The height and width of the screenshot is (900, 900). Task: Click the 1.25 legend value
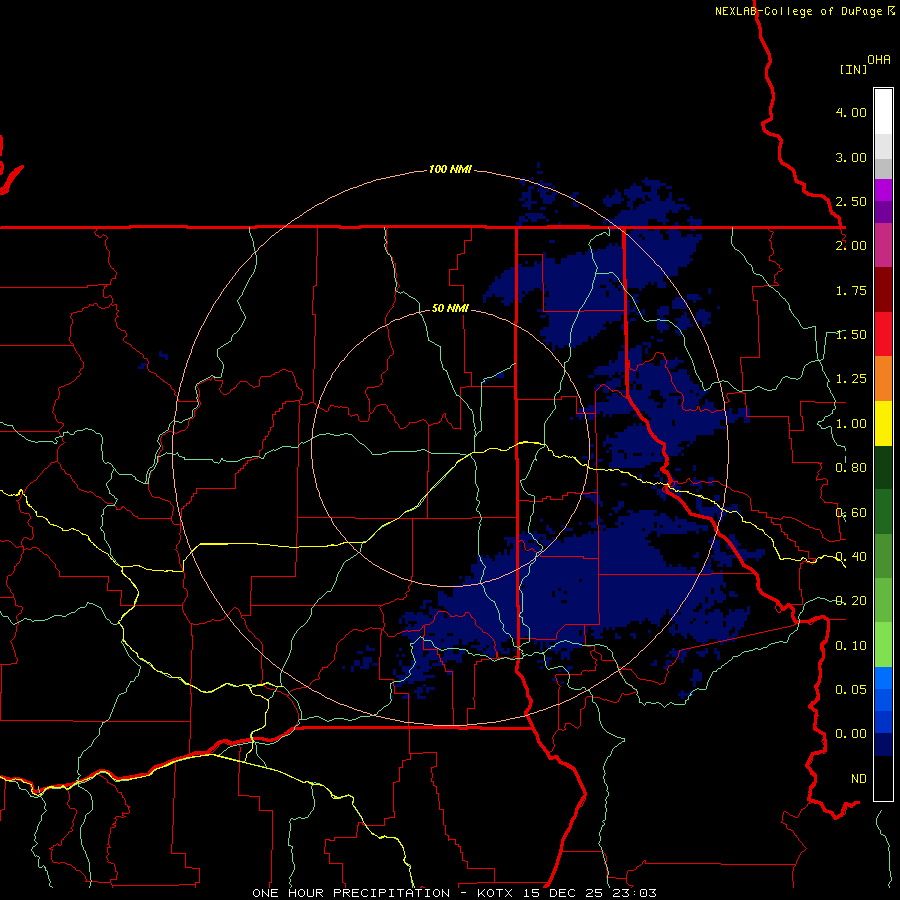[851, 379]
